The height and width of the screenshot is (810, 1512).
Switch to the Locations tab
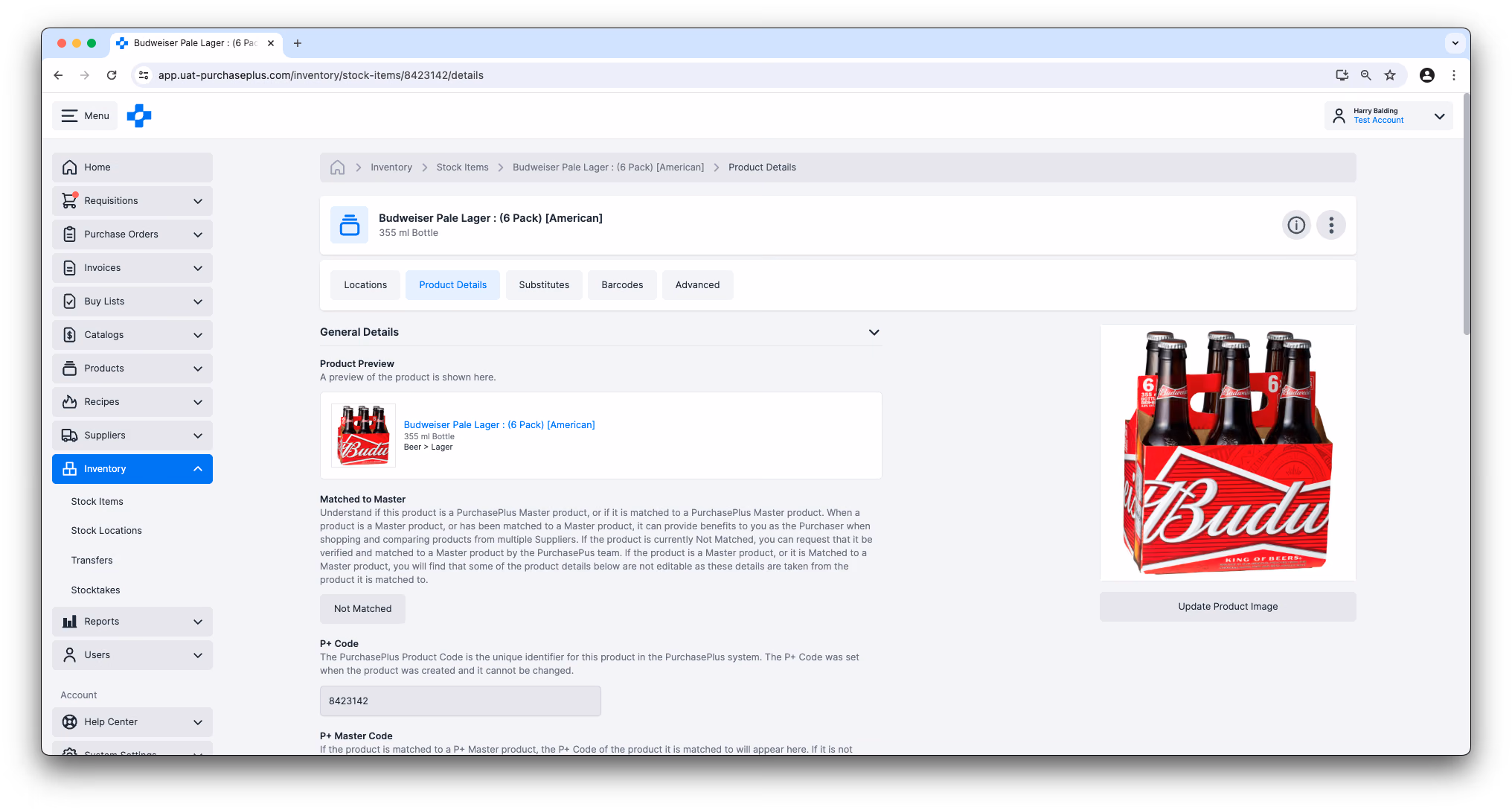(365, 285)
